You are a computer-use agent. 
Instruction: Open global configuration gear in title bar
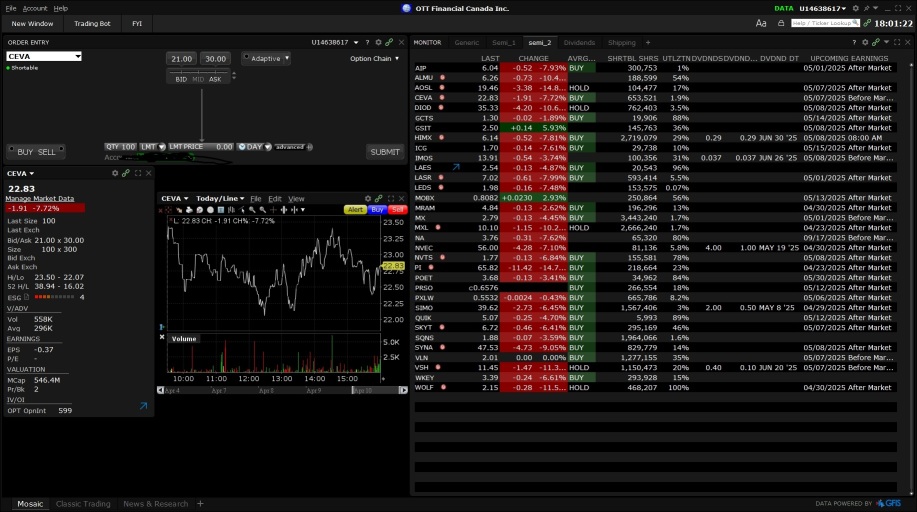pos(856,8)
